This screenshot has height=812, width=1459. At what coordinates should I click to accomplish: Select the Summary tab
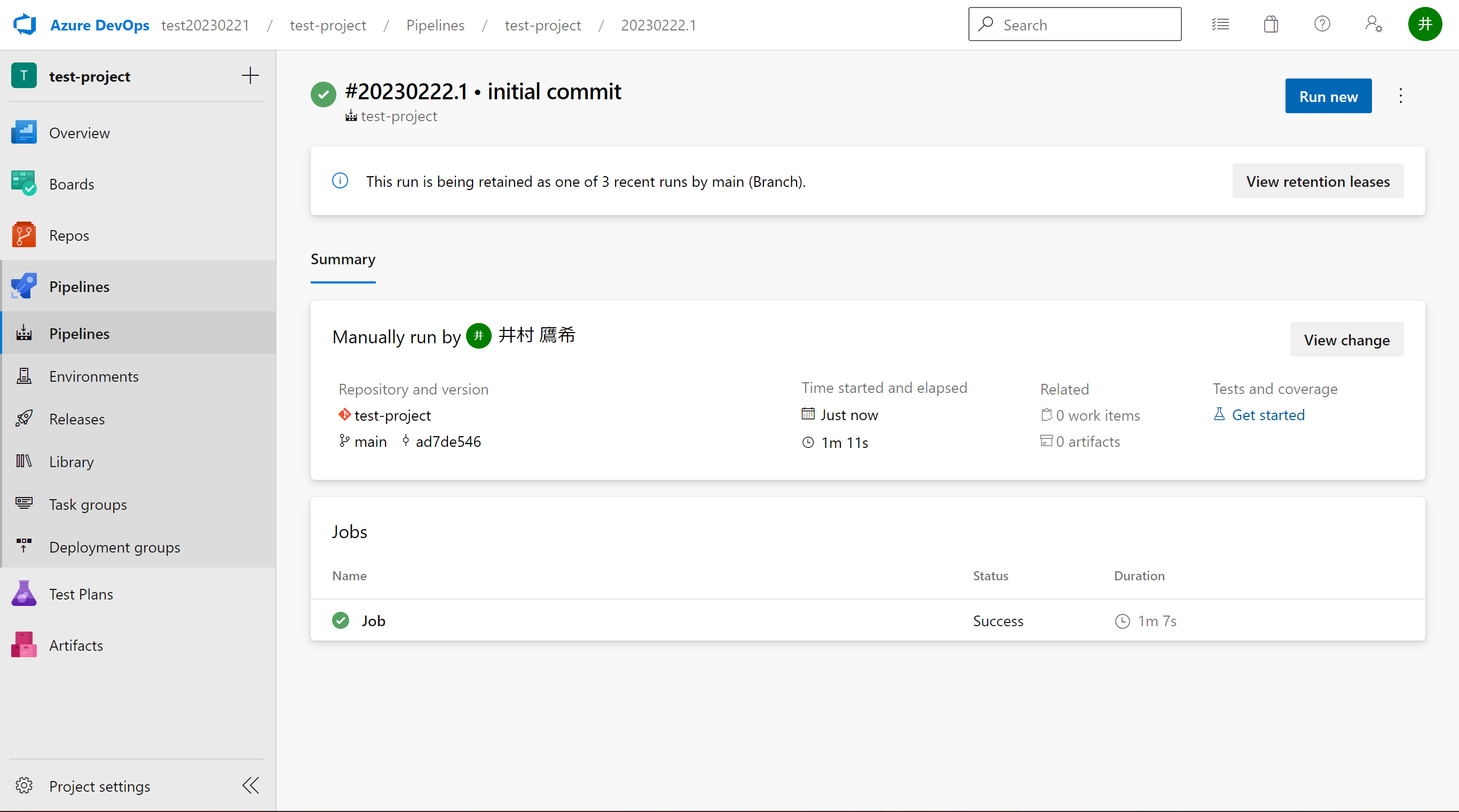[343, 259]
